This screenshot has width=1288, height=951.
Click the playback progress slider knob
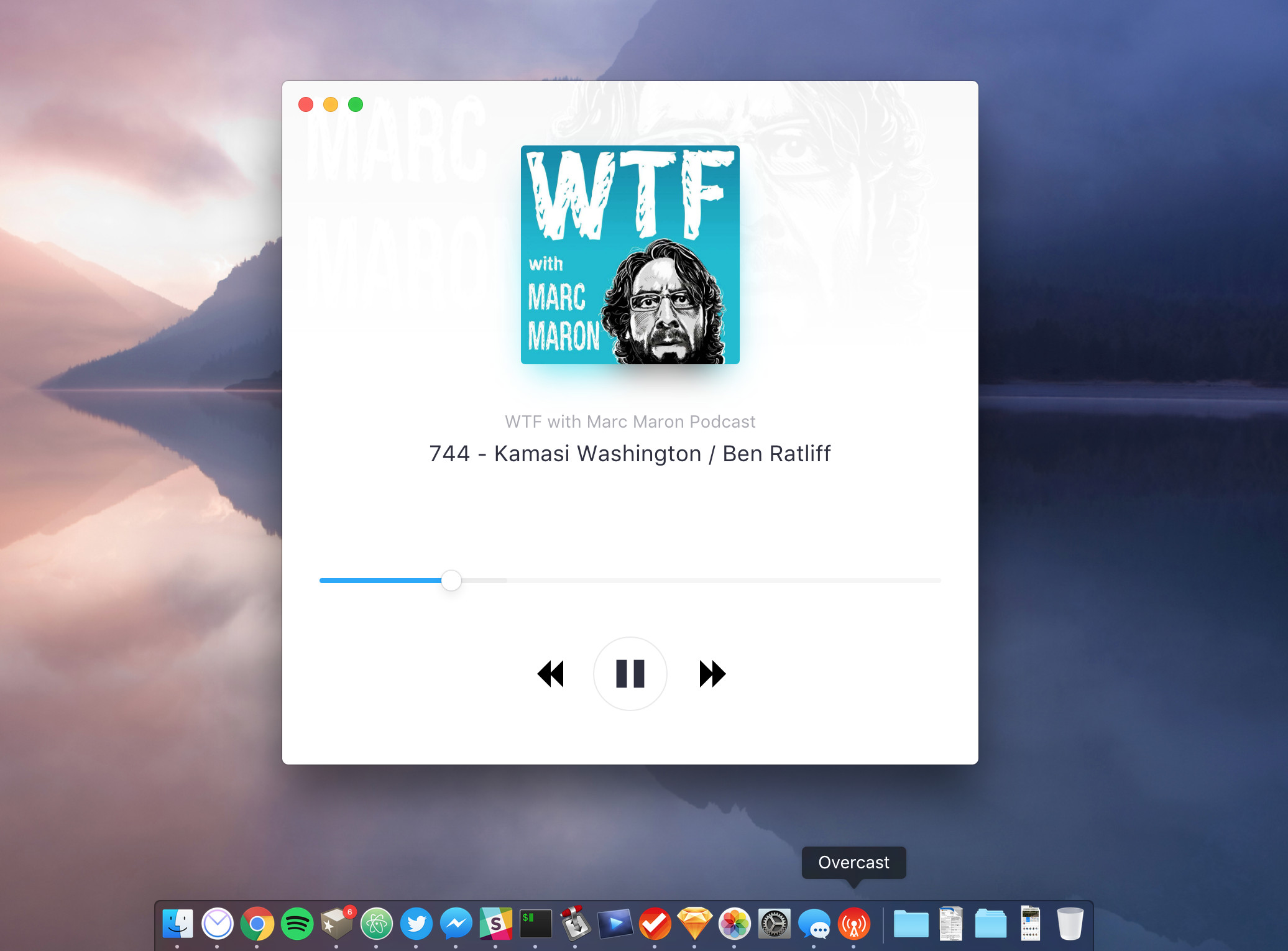451,581
